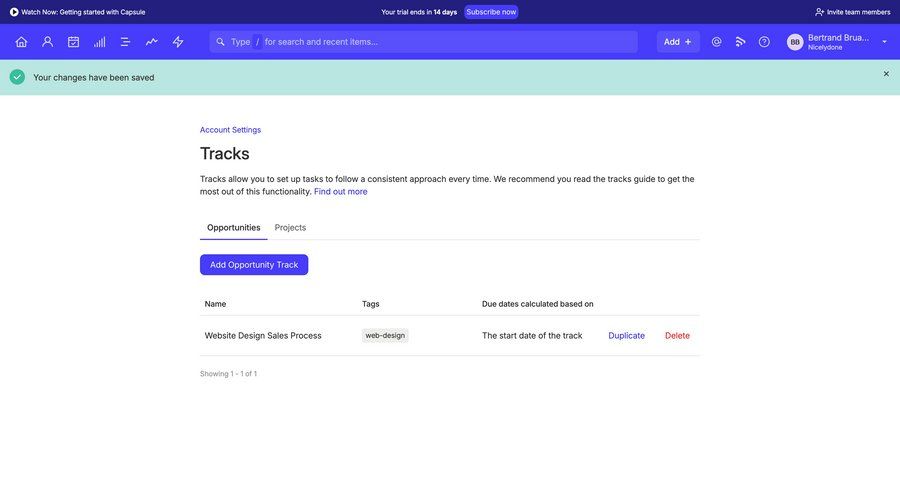The image size is (900, 484).
Task: Switch to the Projects tab
Action: click(x=290, y=227)
